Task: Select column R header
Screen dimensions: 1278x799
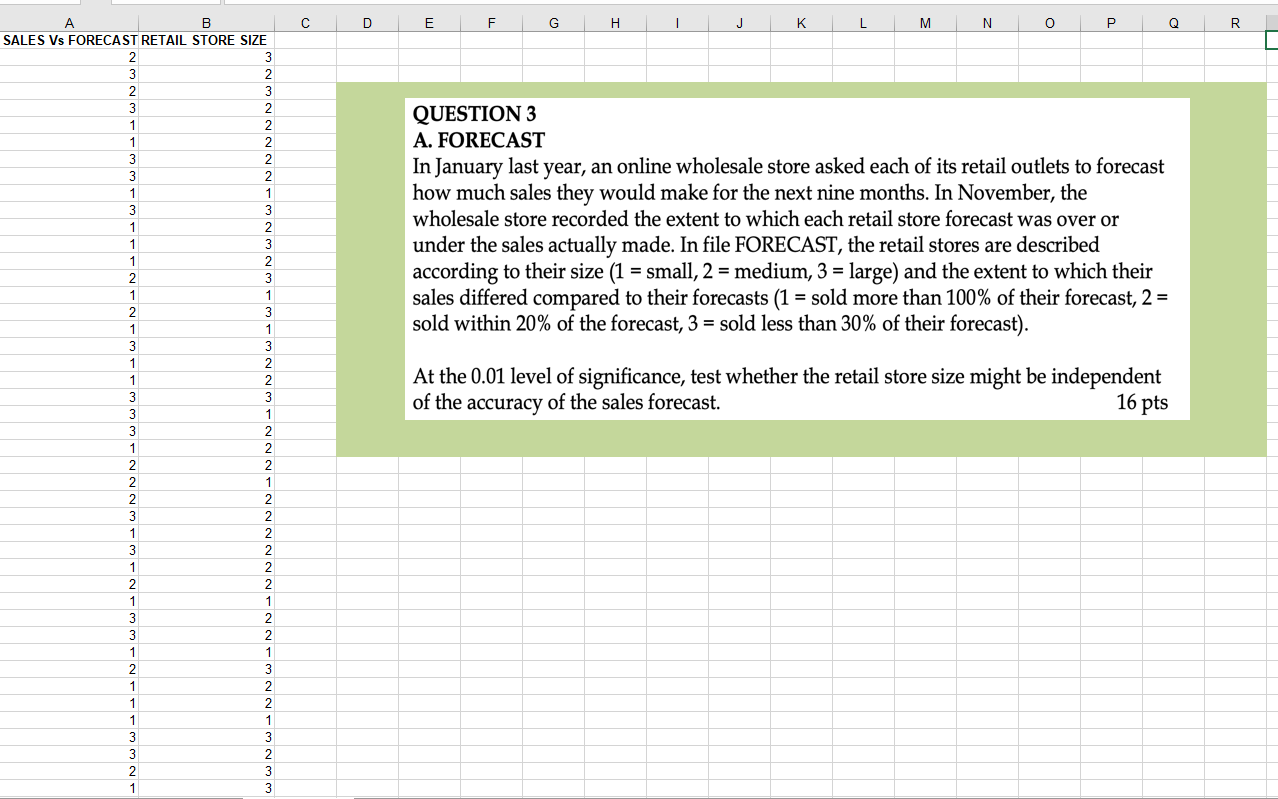Action: click(x=1235, y=22)
